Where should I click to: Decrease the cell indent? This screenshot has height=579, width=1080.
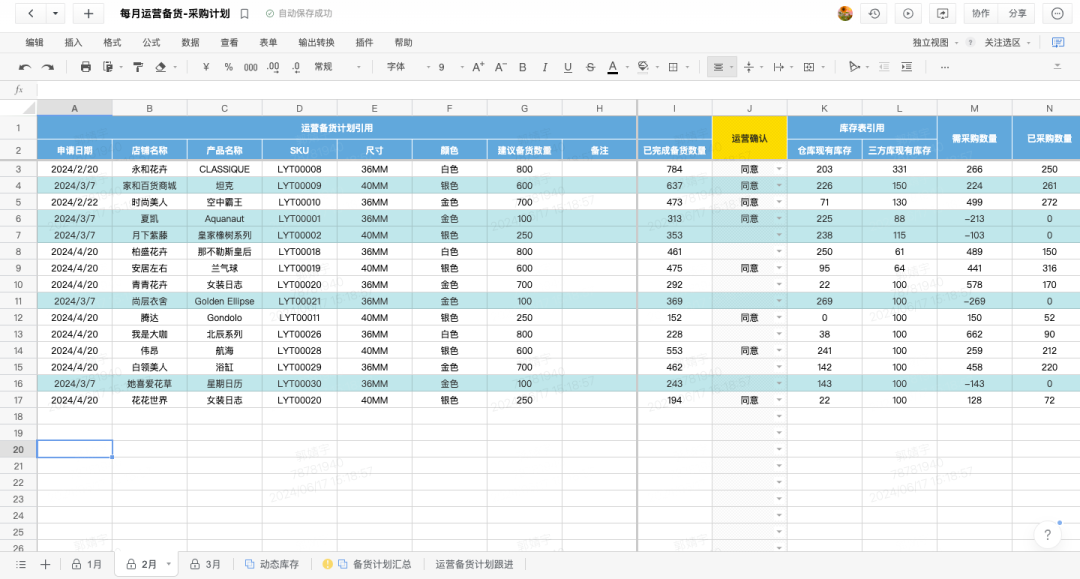pos(884,67)
